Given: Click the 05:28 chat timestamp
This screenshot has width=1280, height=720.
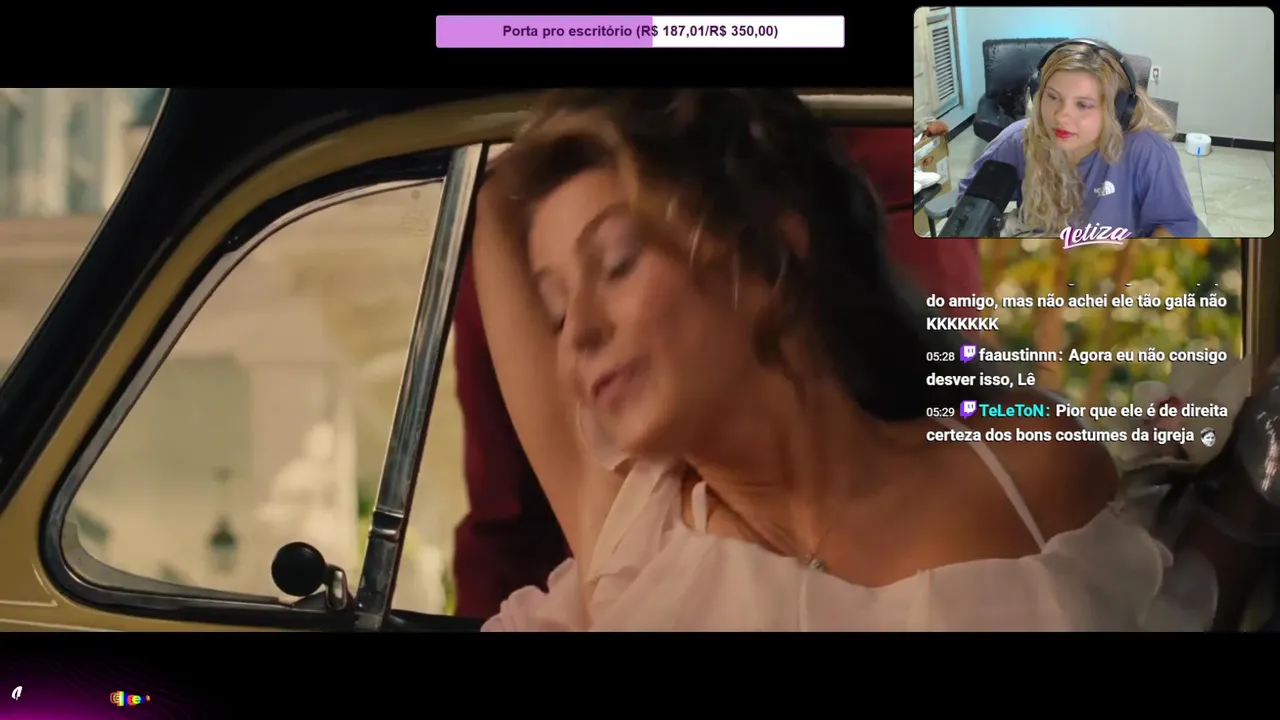Looking at the screenshot, I should tap(940, 356).
